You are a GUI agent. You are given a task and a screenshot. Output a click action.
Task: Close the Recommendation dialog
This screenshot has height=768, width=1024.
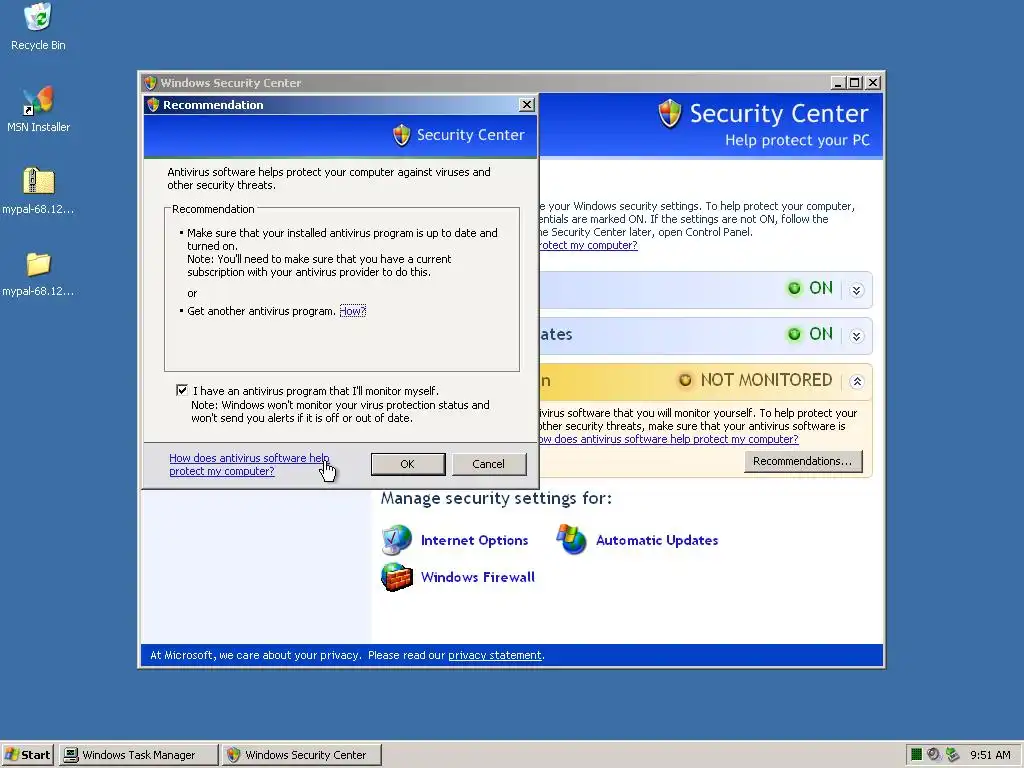tap(526, 105)
